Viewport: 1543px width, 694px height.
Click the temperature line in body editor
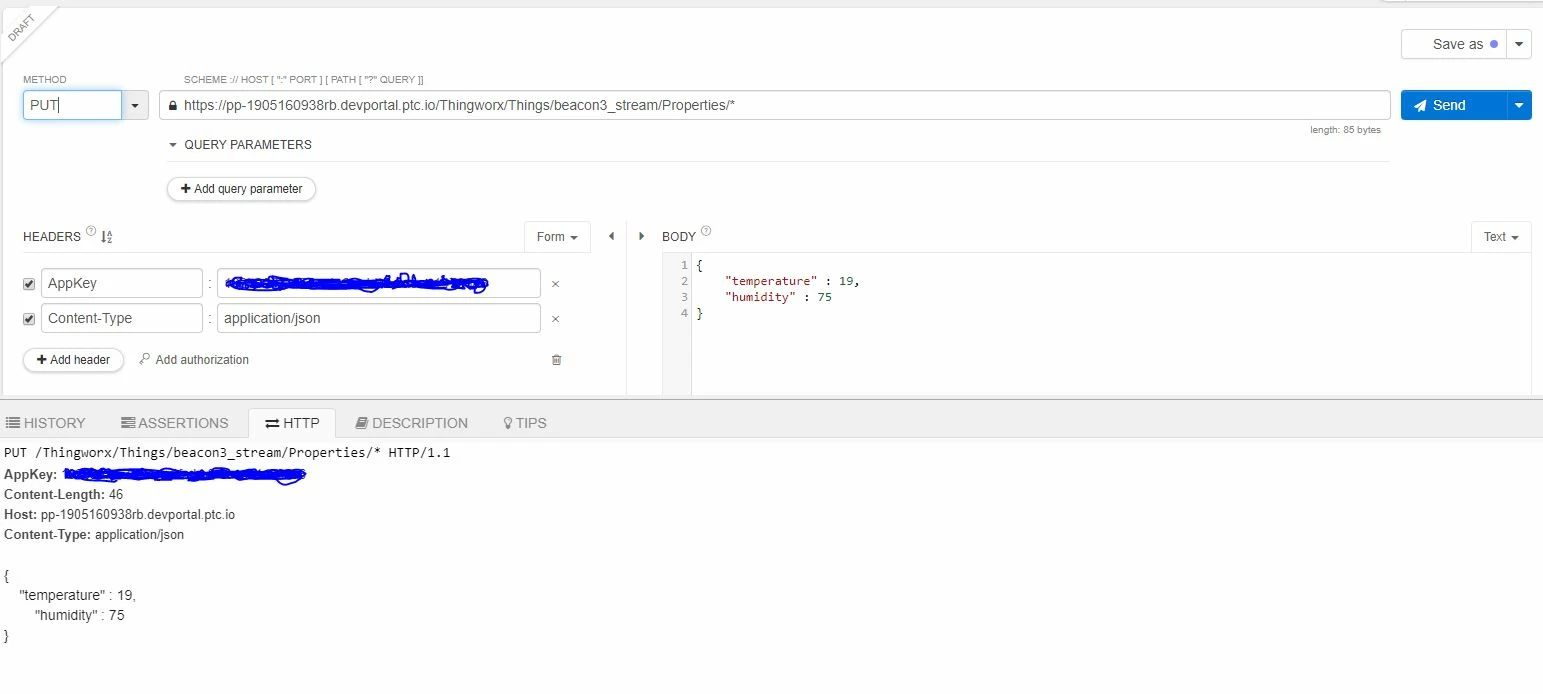click(x=792, y=281)
